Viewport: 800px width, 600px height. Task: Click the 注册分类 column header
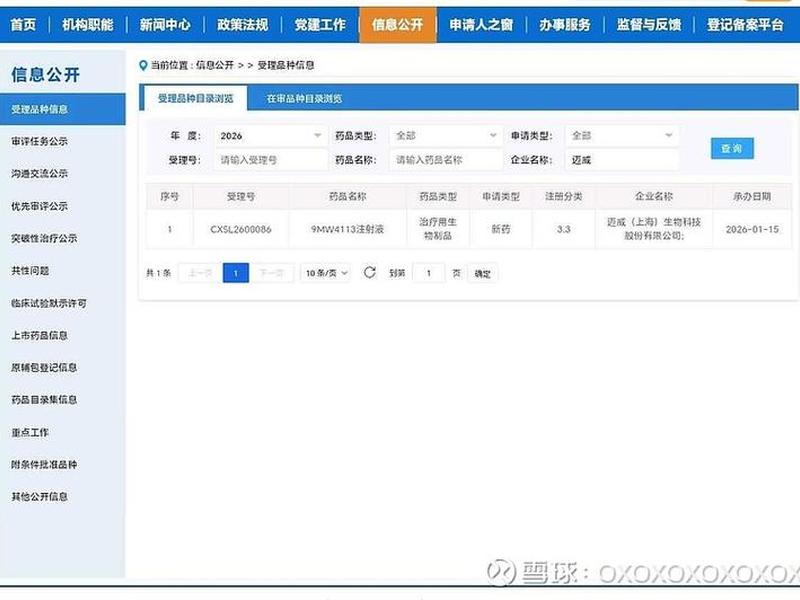click(564, 196)
